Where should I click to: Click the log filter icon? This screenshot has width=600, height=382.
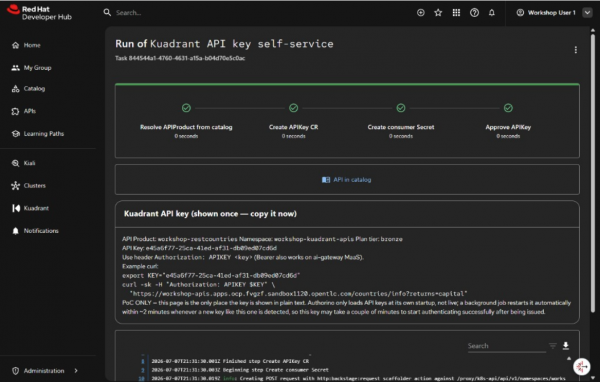click(x=553, y=346)
